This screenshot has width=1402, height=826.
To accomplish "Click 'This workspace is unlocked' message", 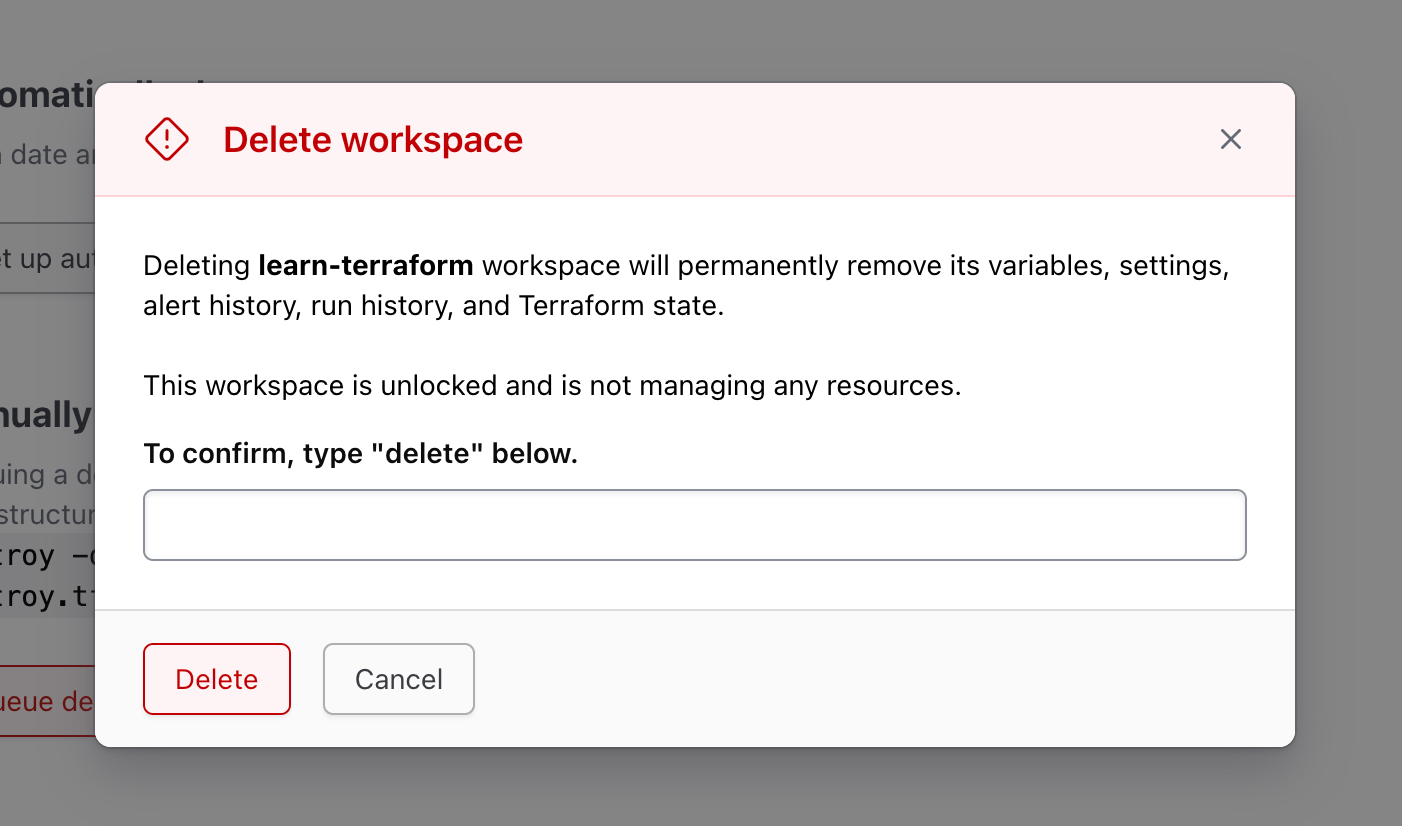I will 552,386.
